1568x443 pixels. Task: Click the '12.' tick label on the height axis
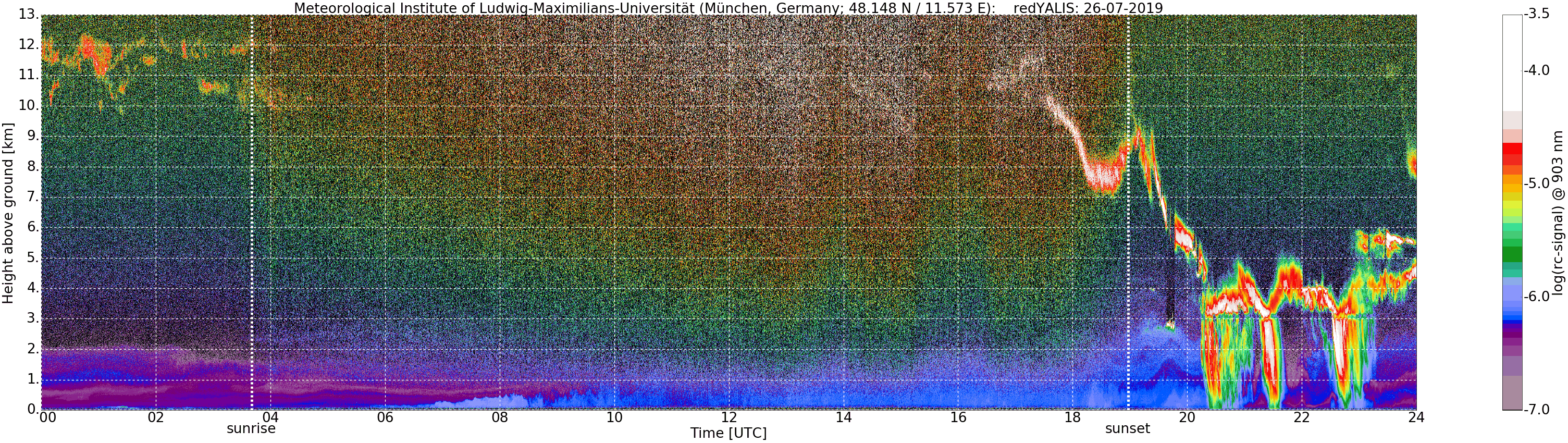(x=29, y=45)
